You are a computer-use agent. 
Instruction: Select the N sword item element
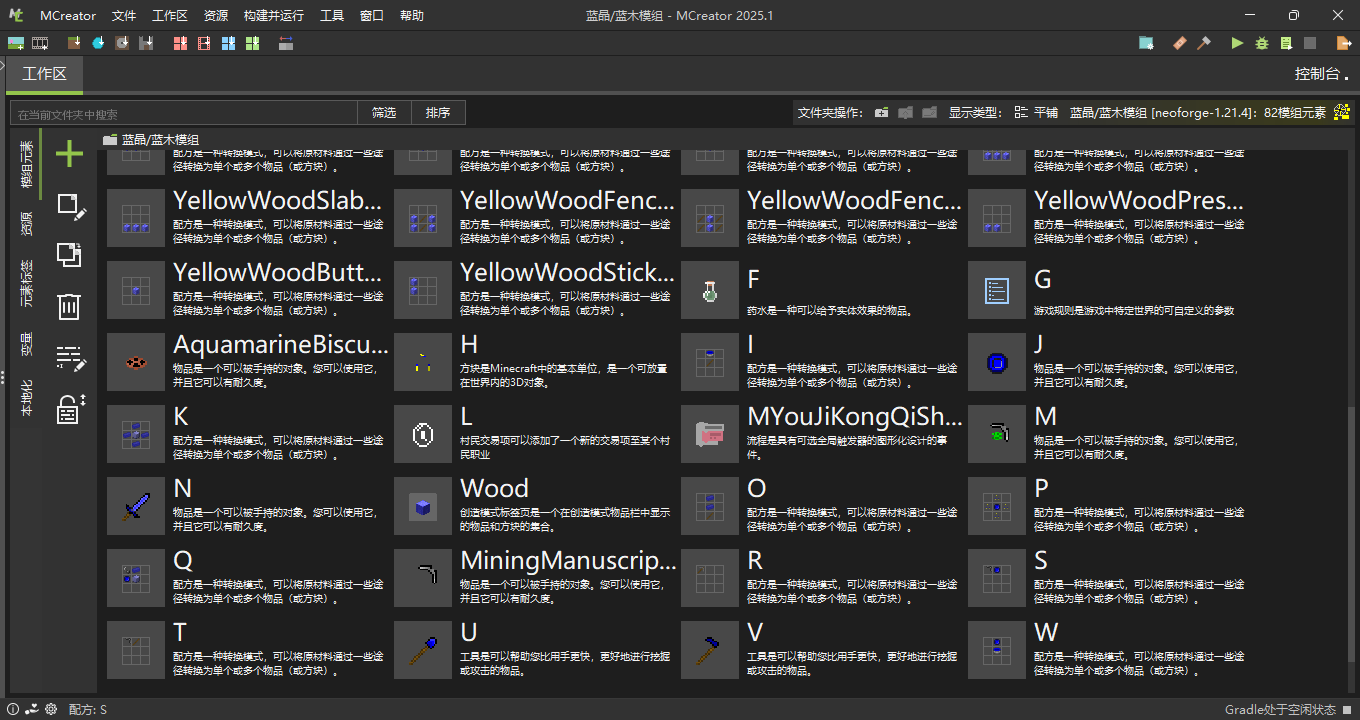click(x=249, y=505)
